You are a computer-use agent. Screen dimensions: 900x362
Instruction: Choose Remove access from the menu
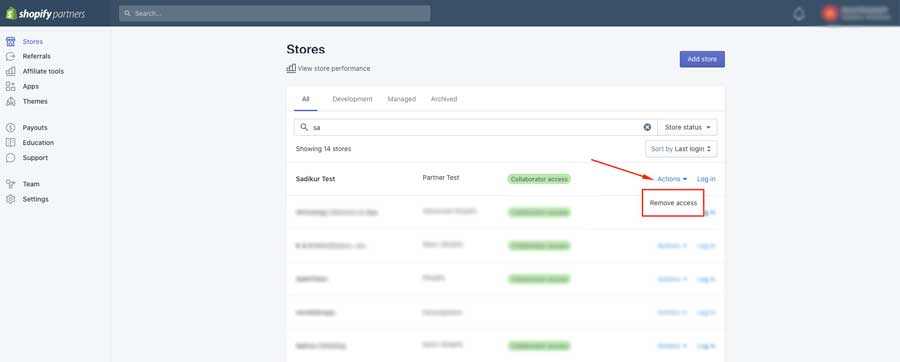tap(673, 203)
